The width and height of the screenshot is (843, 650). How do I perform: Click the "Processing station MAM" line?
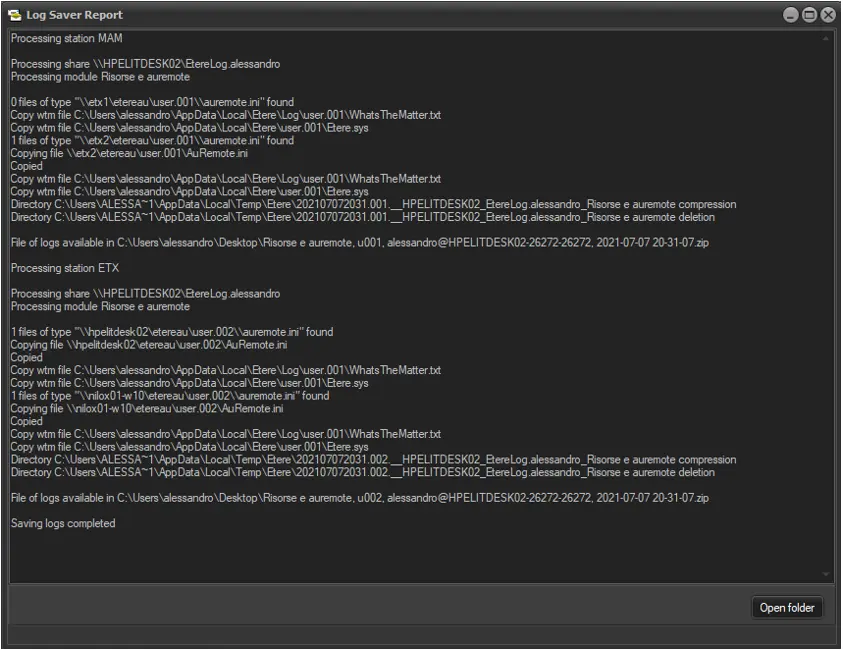[68, 39]
